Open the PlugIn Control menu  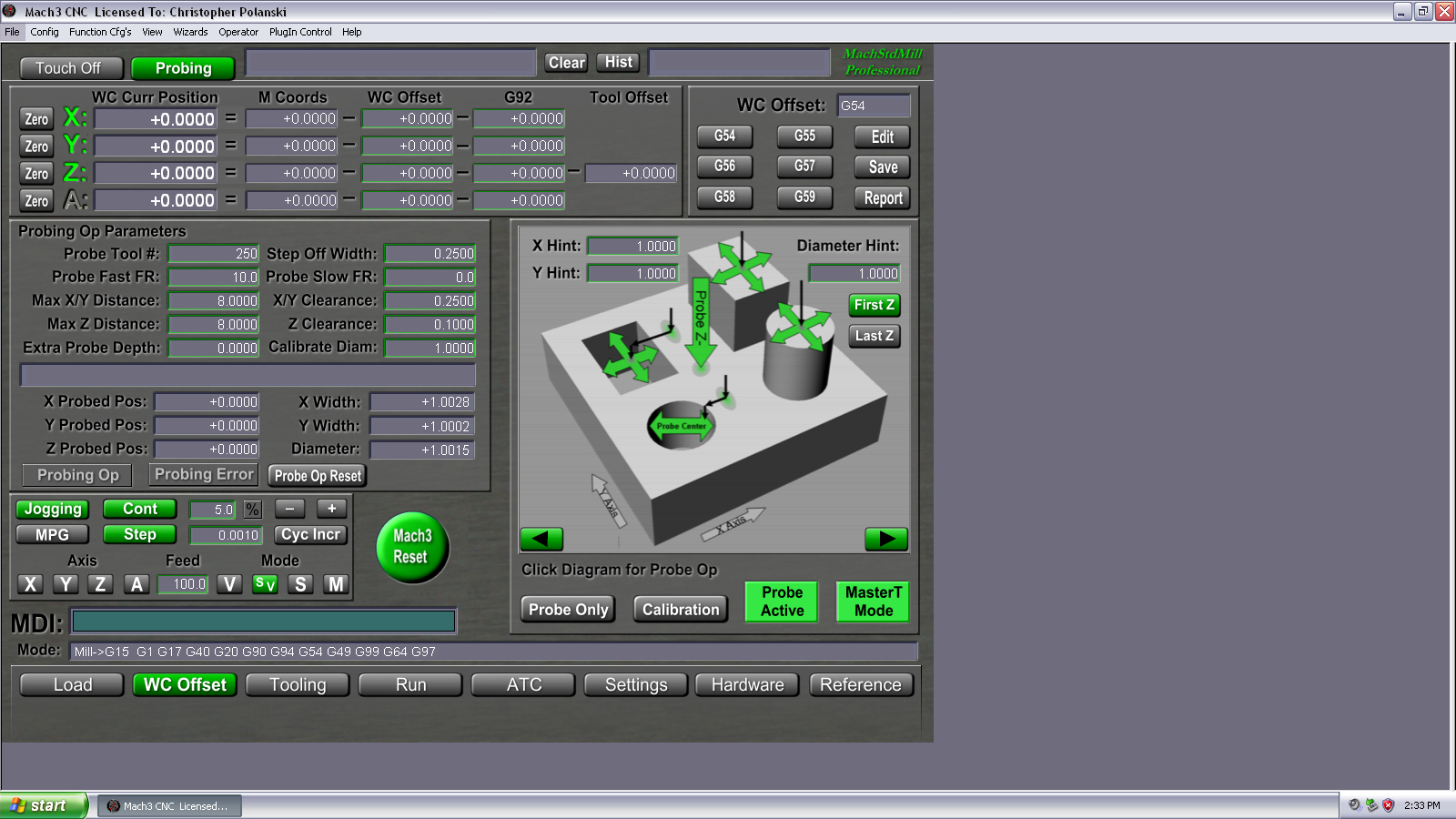pyautogui.click(x=300, y=32)
